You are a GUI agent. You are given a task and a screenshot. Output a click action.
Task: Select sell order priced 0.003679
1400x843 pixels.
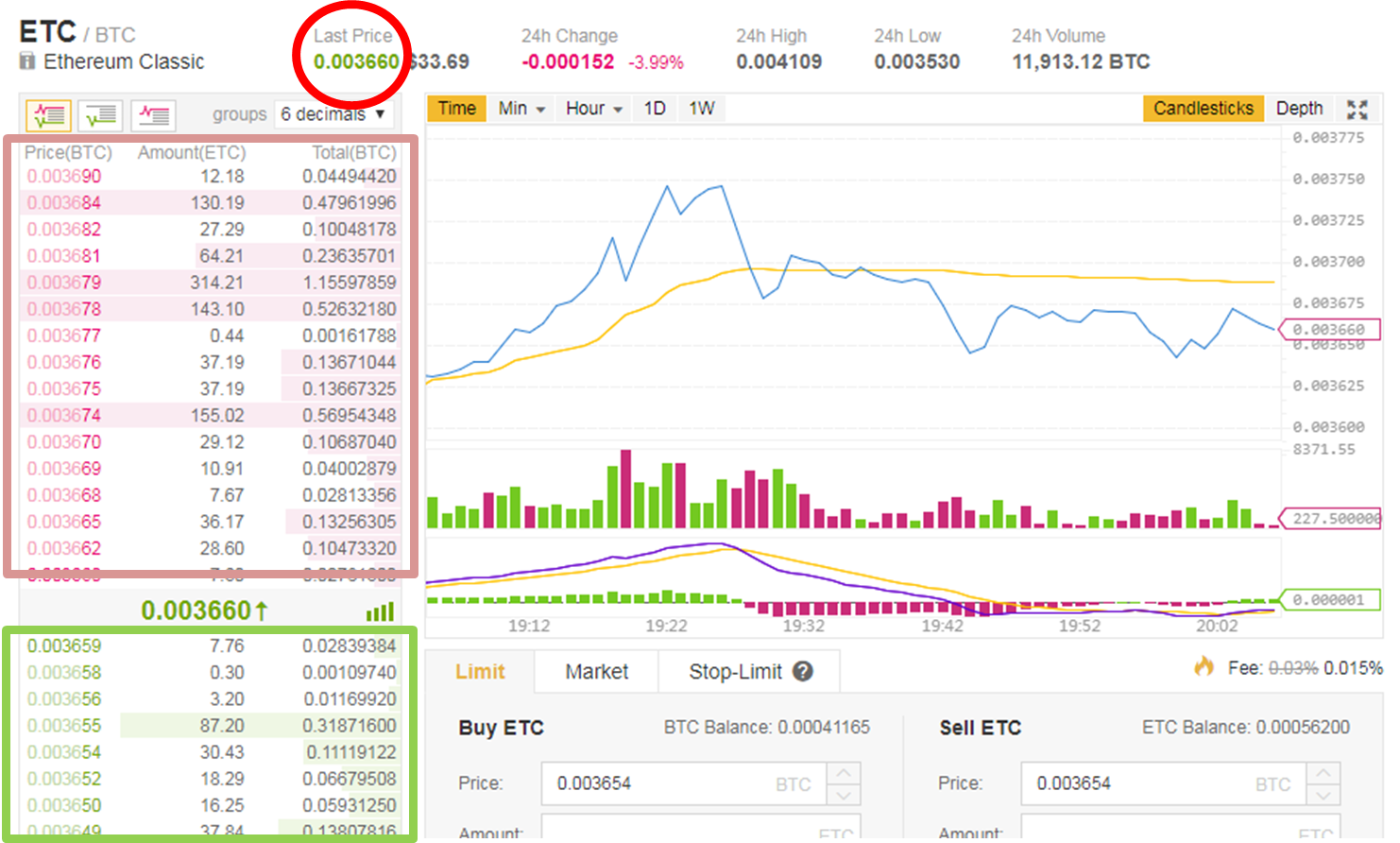pos(211,283)
